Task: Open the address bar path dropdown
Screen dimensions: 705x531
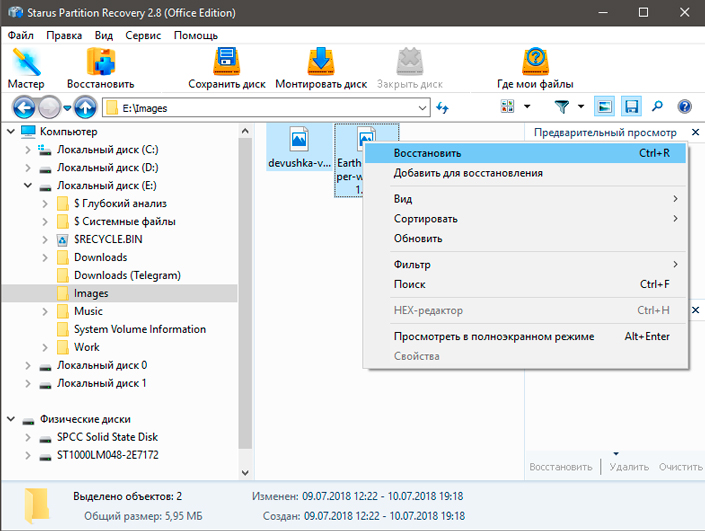Action: [424, 107]
